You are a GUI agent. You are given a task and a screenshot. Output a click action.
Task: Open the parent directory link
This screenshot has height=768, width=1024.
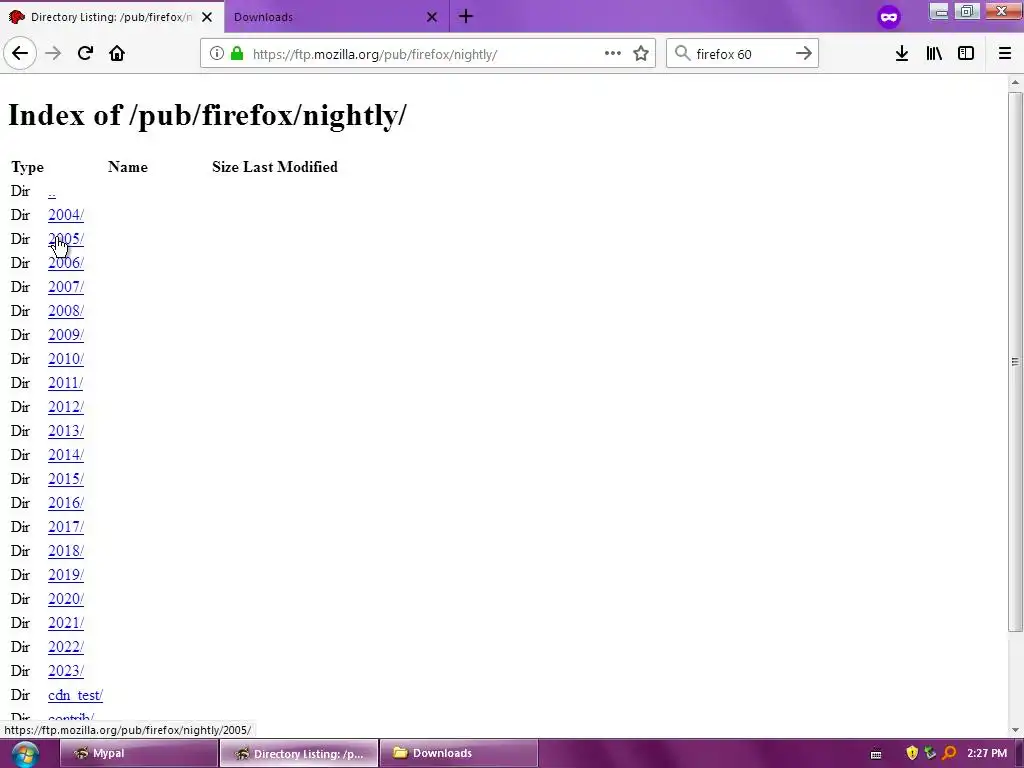coord(52,191)
